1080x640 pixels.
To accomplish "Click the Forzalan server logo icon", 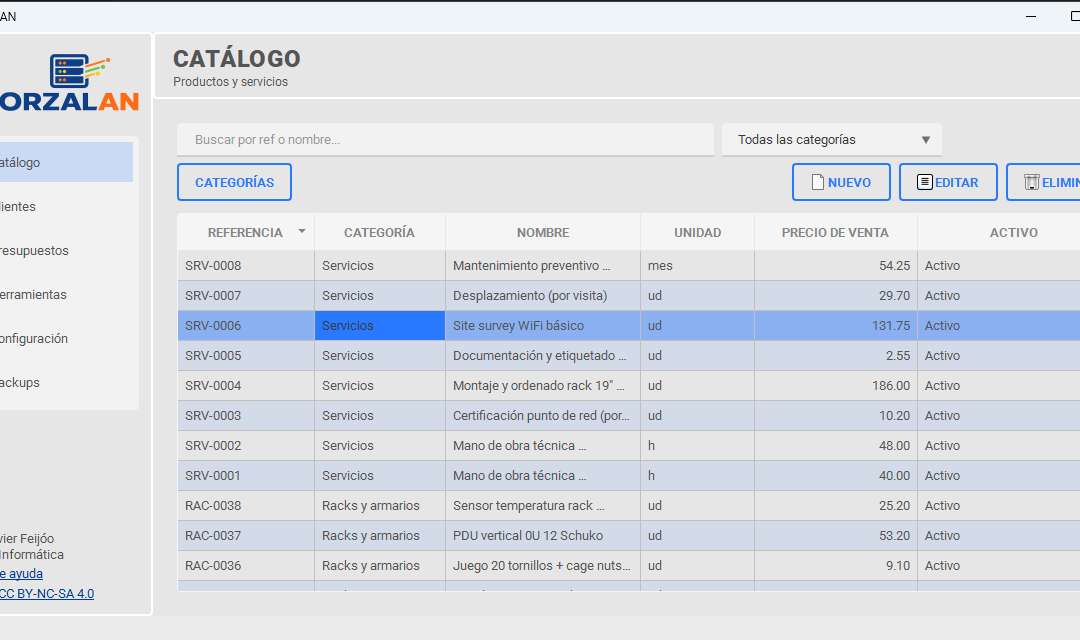I will point(78,70).
